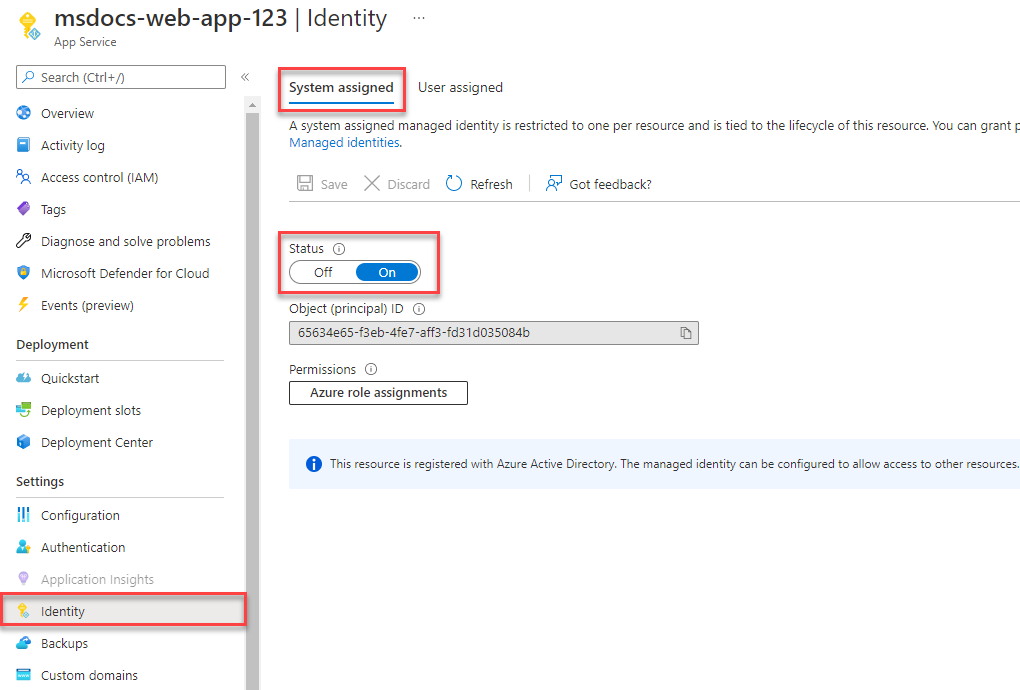1020x690 pixels.
Task: Switch system assigned Status to Off
Action: 323,272
